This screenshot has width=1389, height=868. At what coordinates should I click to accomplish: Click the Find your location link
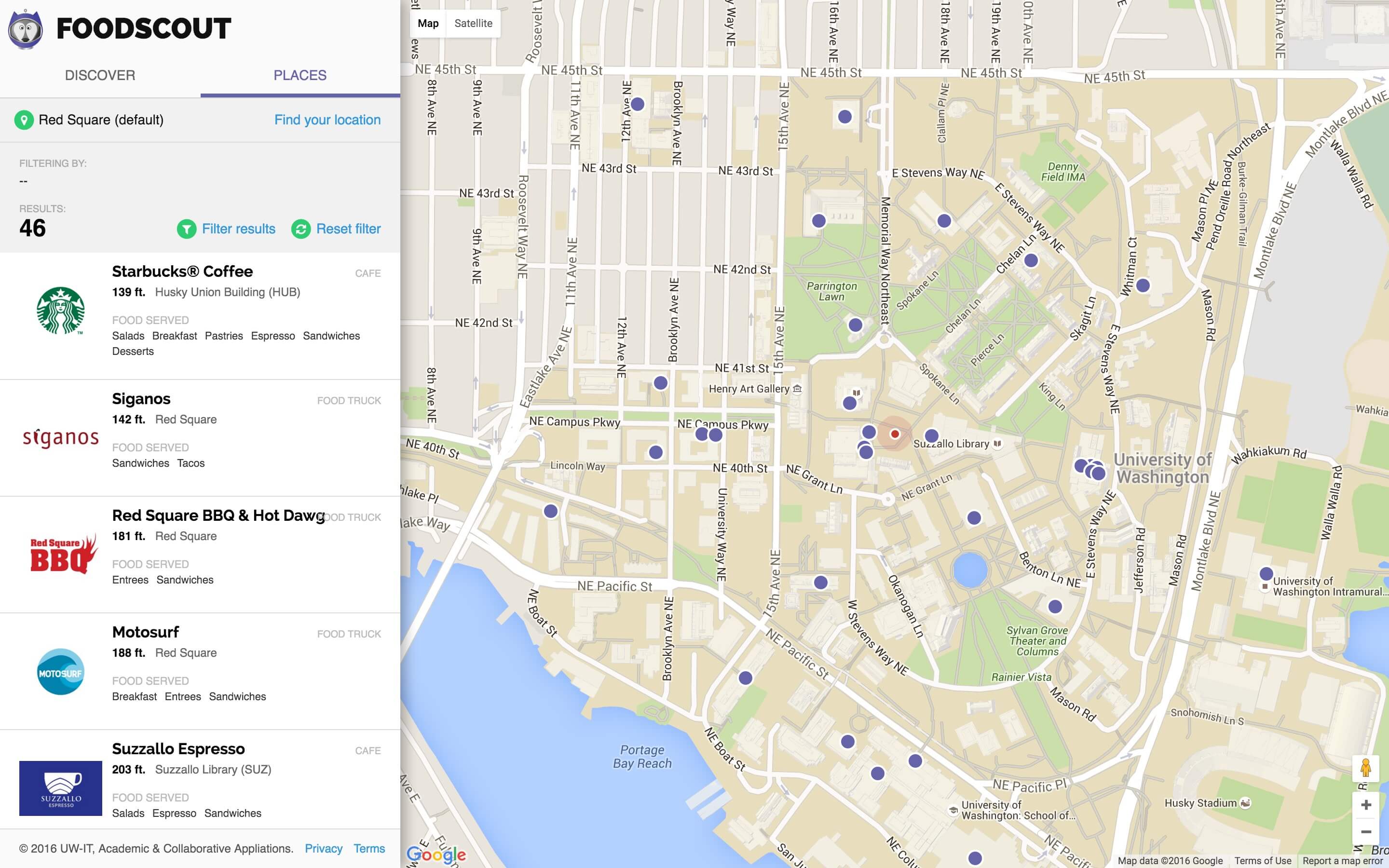point(327,120)
